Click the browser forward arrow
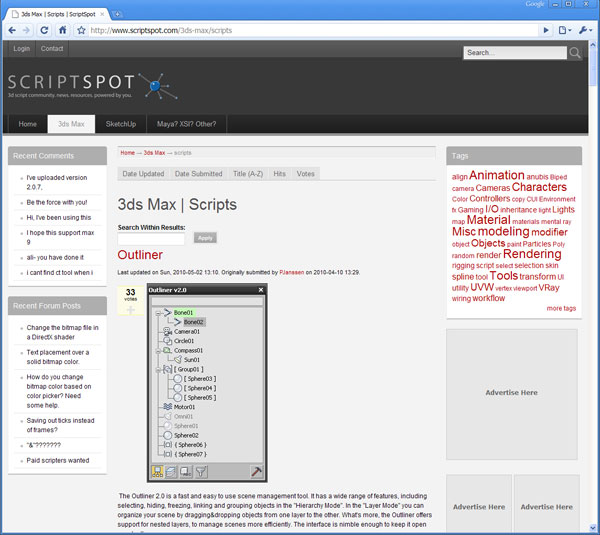 tap(26, 30)
